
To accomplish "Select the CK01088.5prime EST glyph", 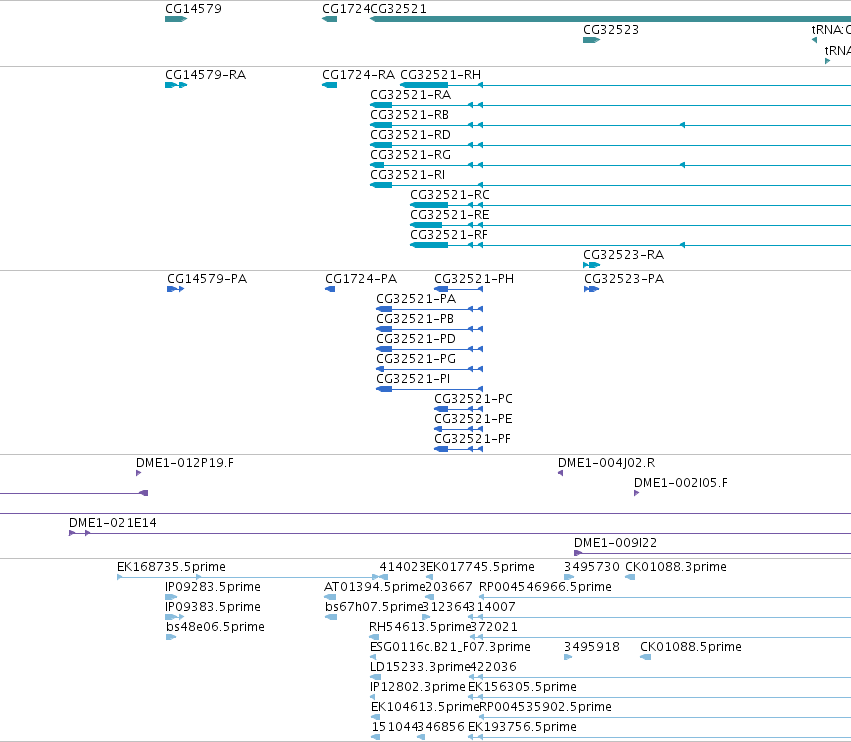I will click(x=645, y=657).
